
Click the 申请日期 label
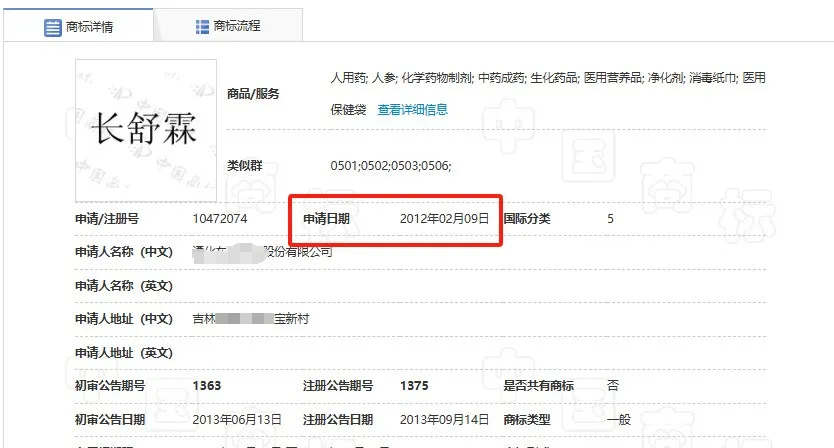click(x=326, y=219)
